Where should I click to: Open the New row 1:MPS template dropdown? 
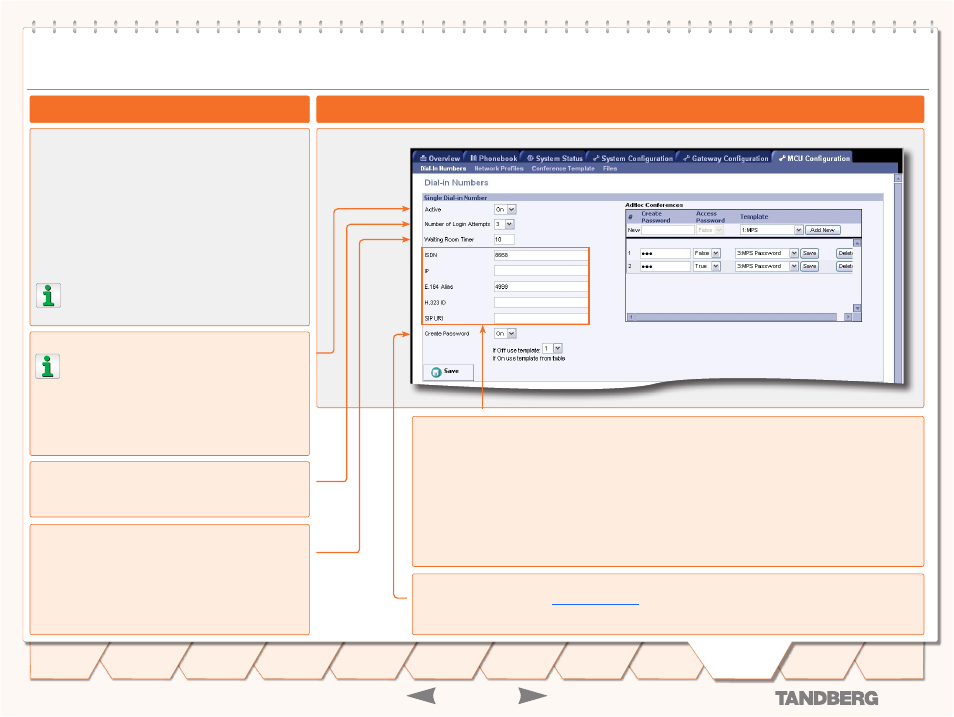click(x=771, y=230)
